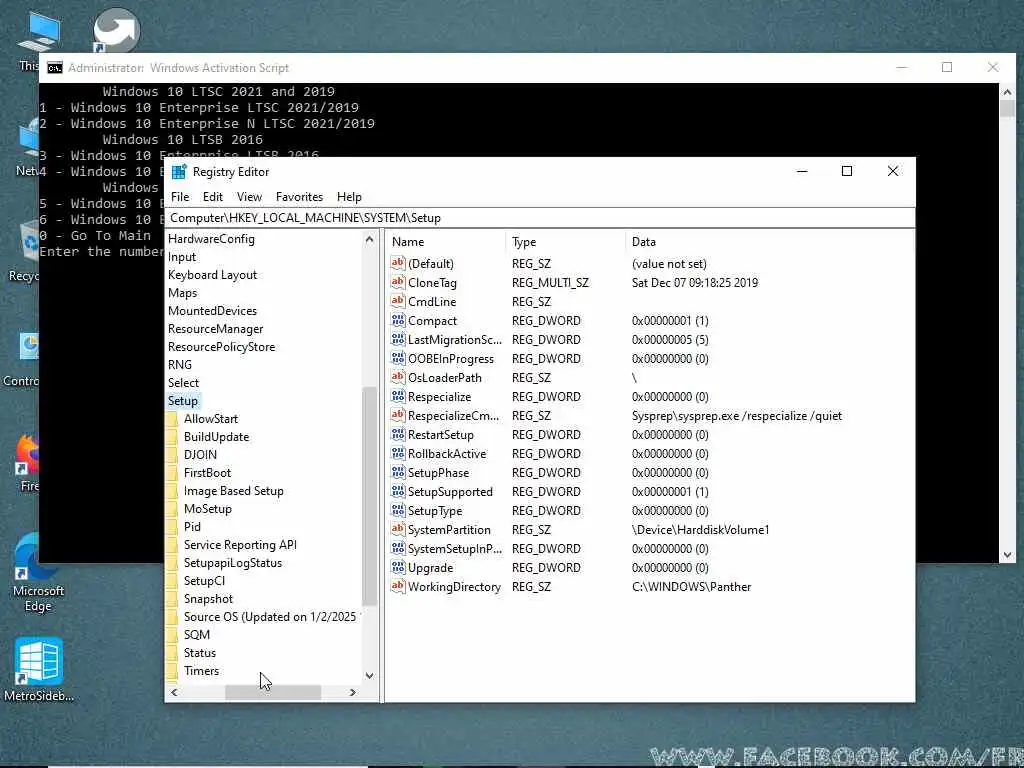Select the Setup key in tree
The width and height of the screenshot is (1024, 768).
[182, 401]
